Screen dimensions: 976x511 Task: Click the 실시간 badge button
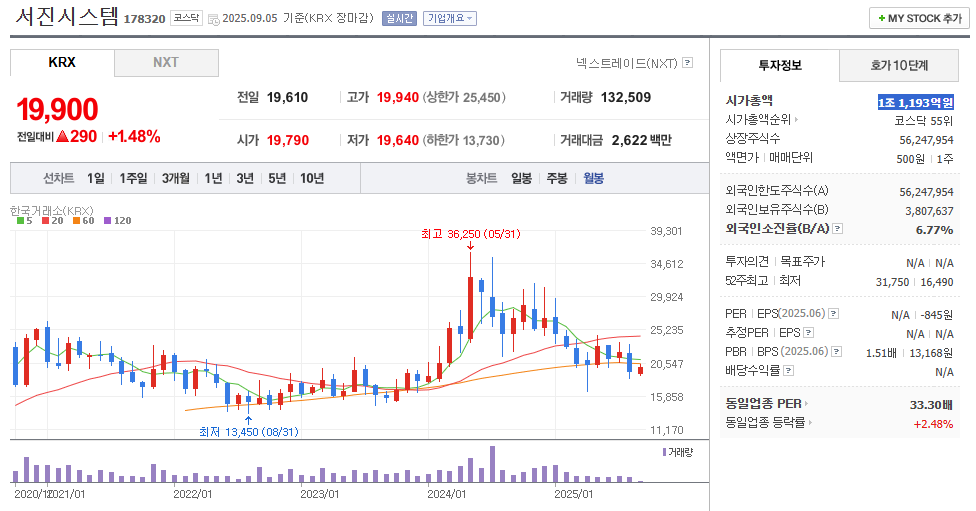click(x=399, y=19)
